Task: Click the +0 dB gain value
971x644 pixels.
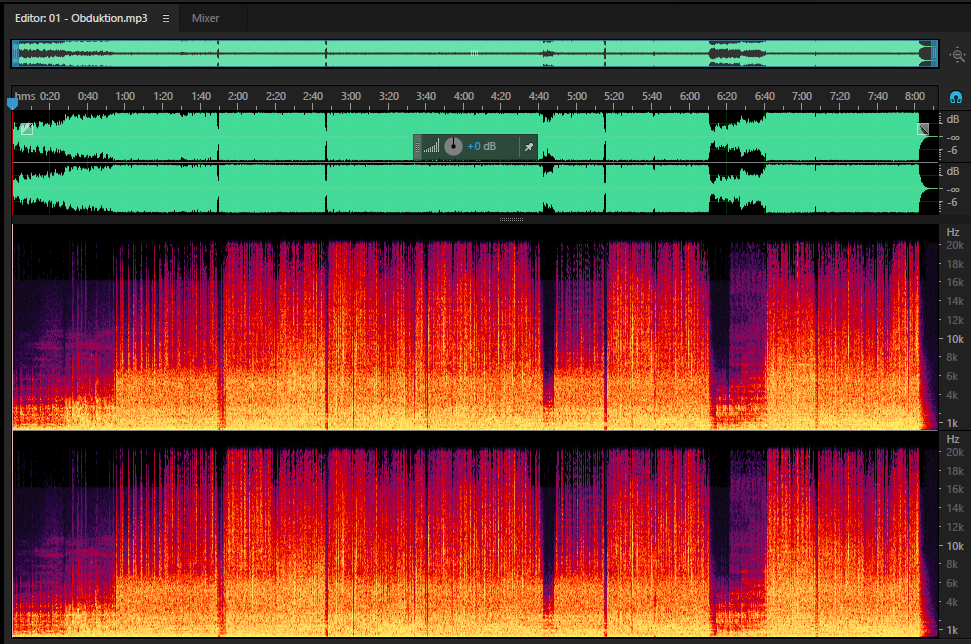Action: point(481,146)
